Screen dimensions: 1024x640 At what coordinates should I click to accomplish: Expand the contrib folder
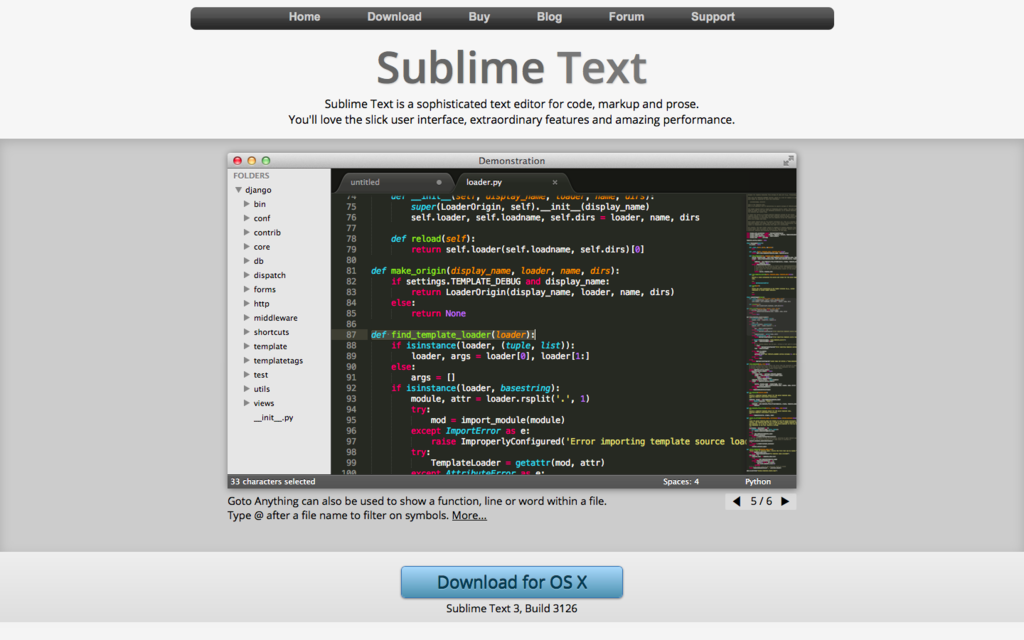pos(246,232)
